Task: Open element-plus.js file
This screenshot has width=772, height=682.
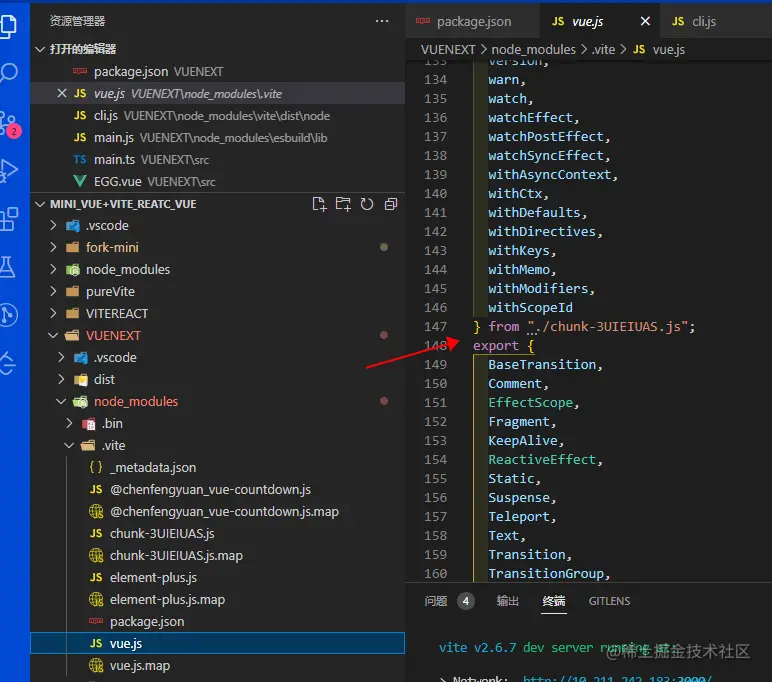Action: (217, 577)
